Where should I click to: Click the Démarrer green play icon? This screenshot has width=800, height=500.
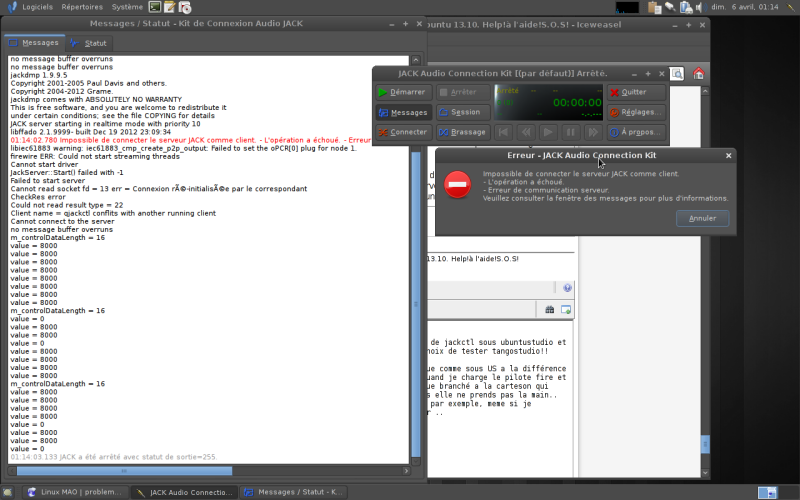click(383, 92)
